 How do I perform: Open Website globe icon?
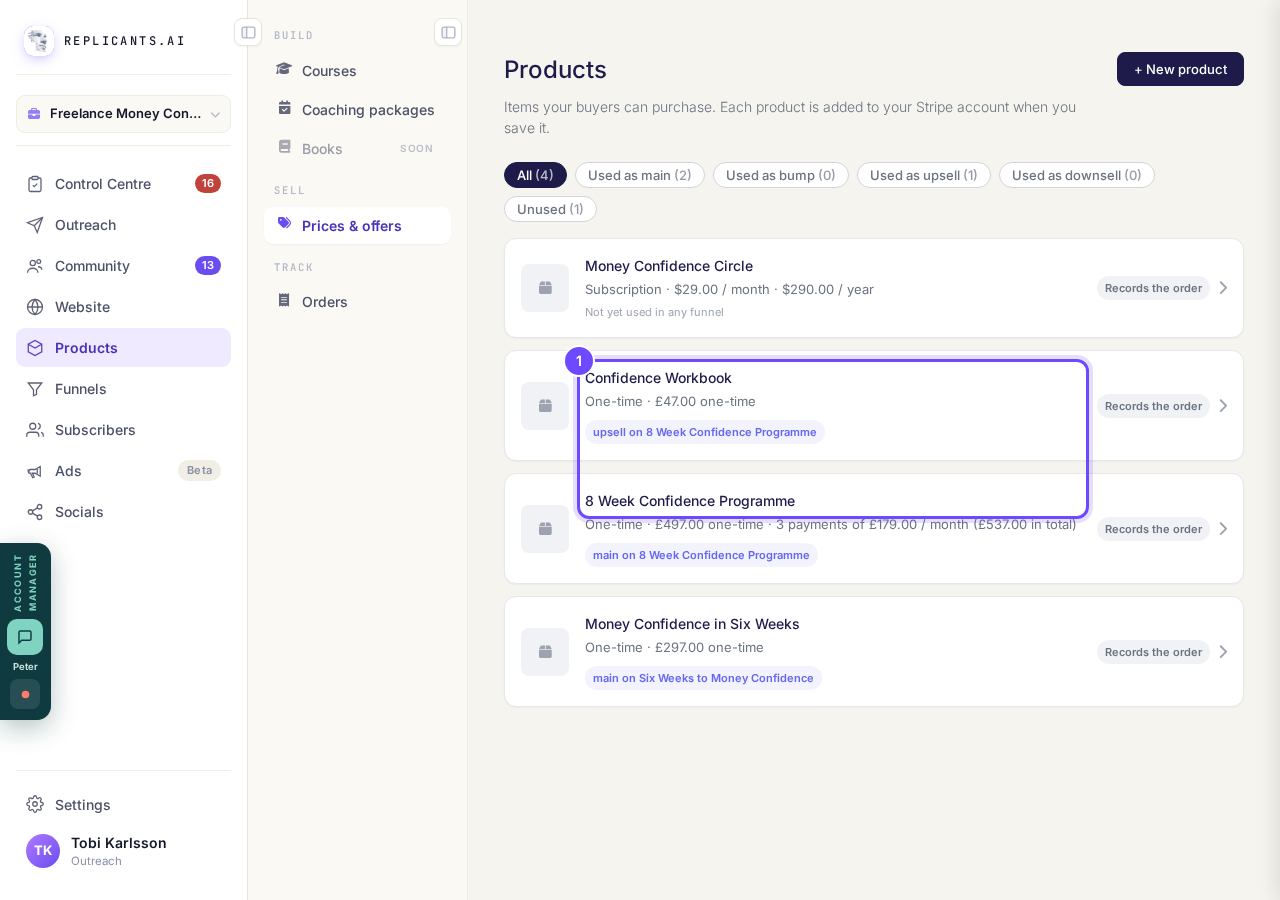(35, 307)
